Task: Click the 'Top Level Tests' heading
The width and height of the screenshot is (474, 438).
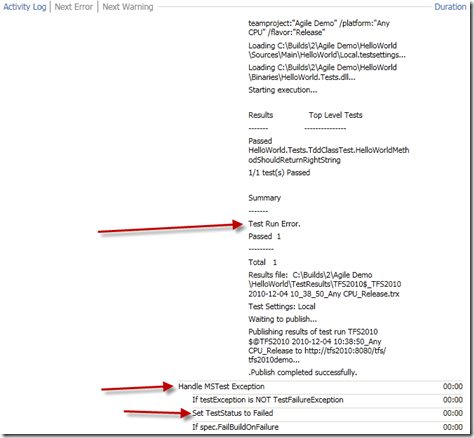Action: click(335, 115)
